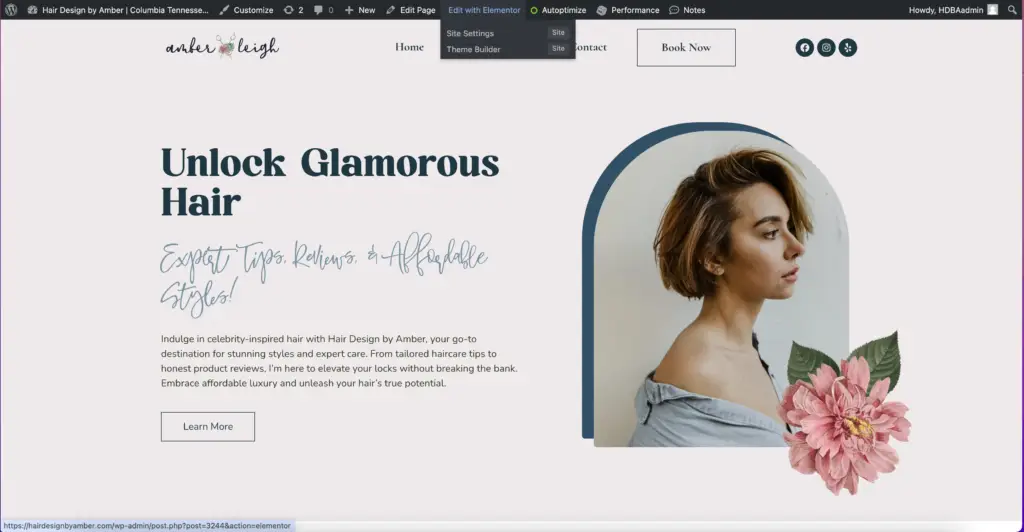
Task: Expand the Performance admin menu
Action: coord(628,10)
